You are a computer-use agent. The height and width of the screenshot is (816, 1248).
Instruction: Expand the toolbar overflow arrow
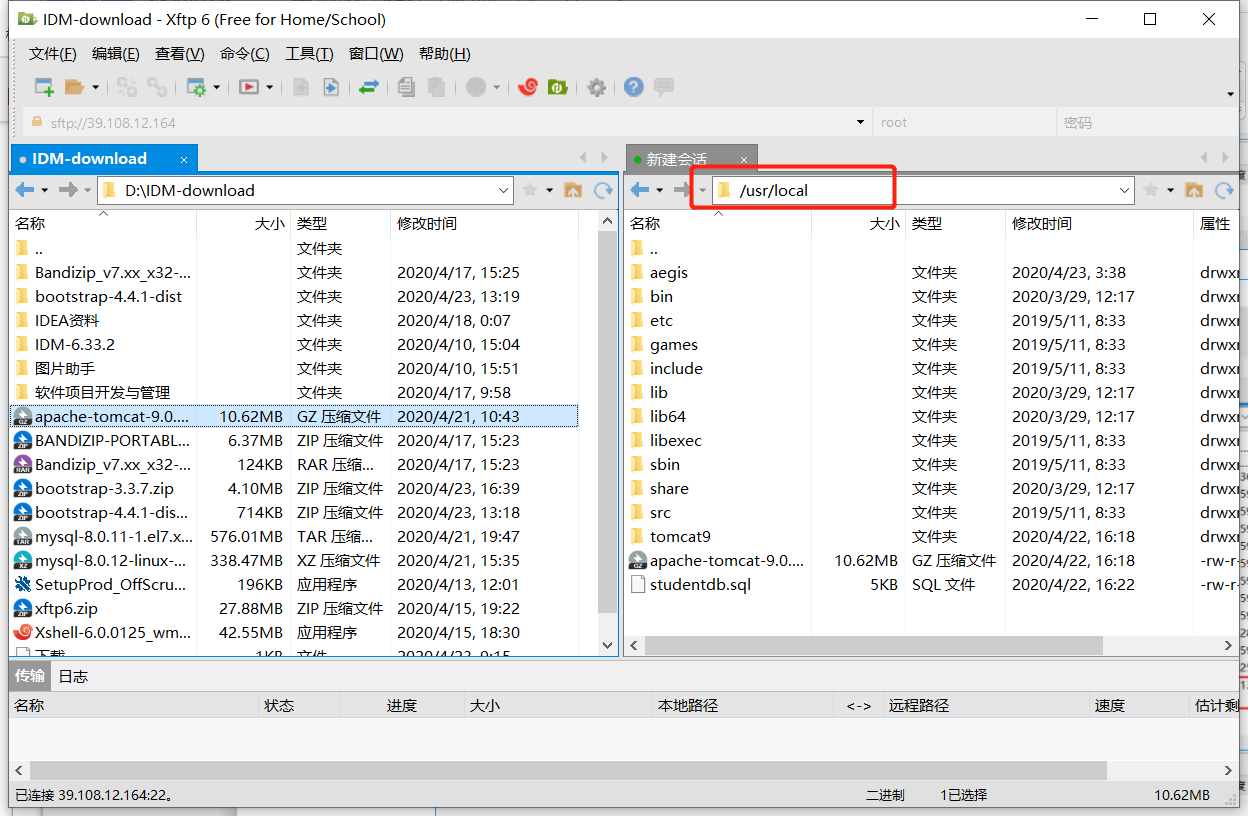(x=1231, y=94)
